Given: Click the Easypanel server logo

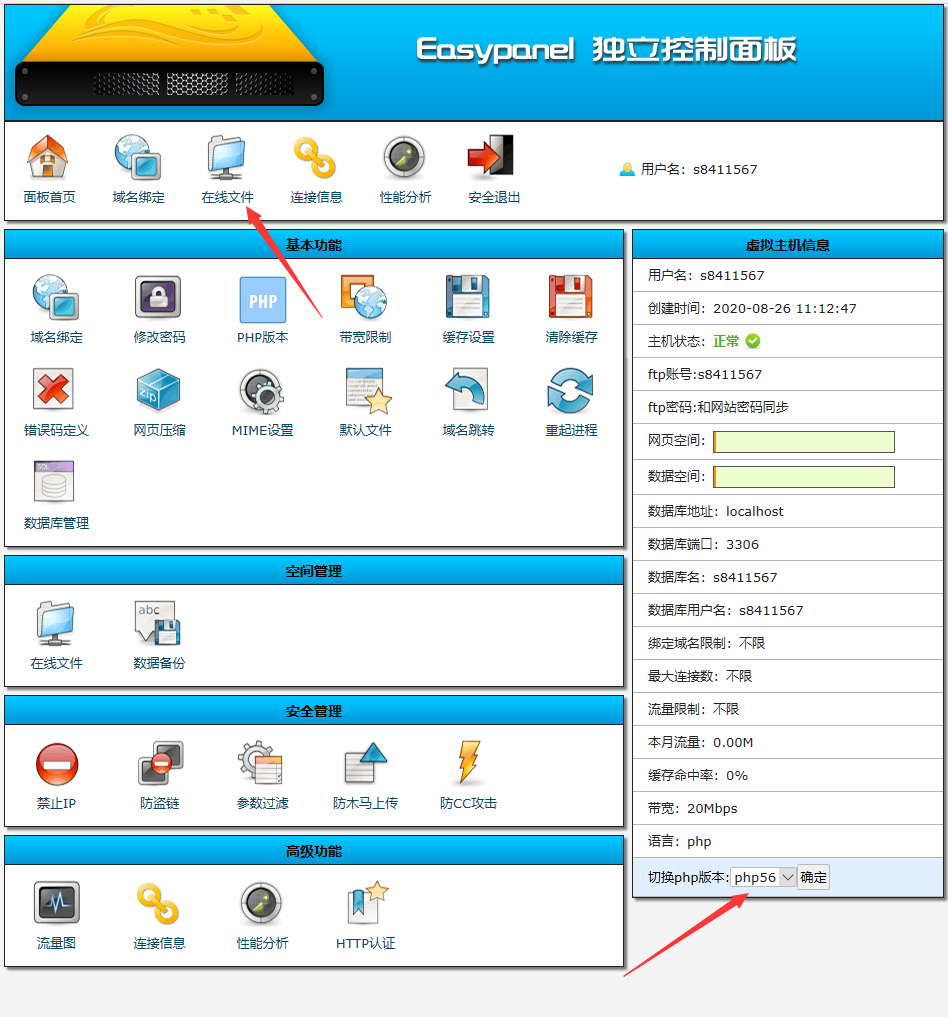Looking at the screenshot, I should pyautogui.click(x=169, y=56).
